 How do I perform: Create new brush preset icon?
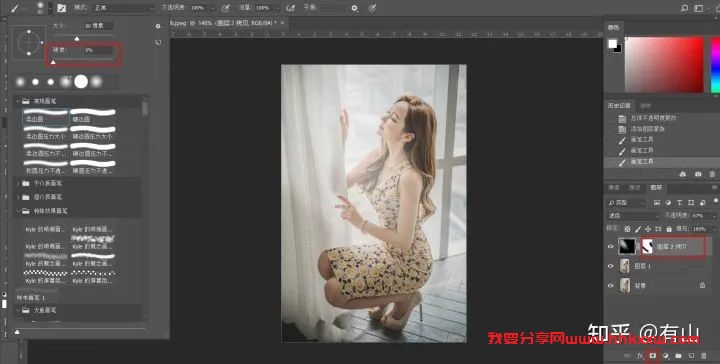tap(158, 42)
